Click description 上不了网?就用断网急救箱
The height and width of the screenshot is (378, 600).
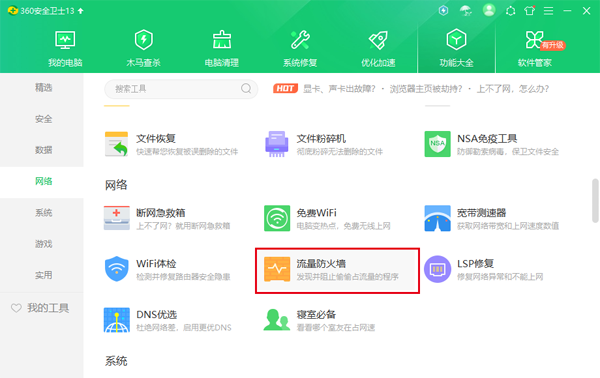click(x=183, y=226)
